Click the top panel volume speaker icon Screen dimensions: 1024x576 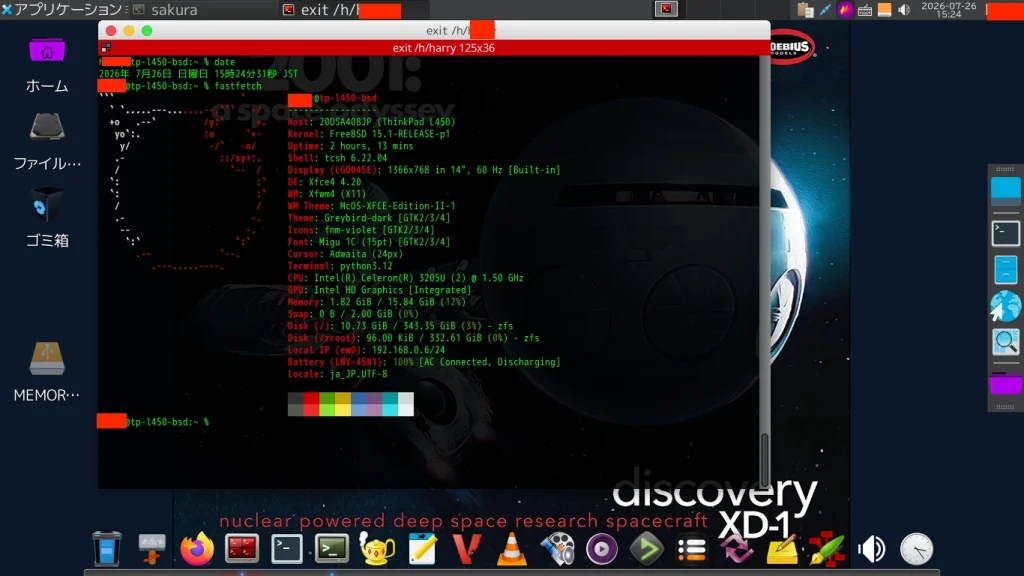(x=904, y=10)
